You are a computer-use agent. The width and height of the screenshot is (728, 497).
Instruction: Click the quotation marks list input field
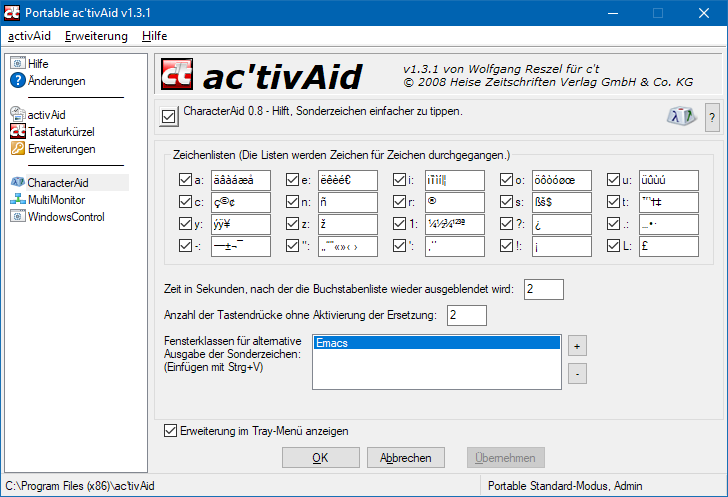click(x=348, y=246)
